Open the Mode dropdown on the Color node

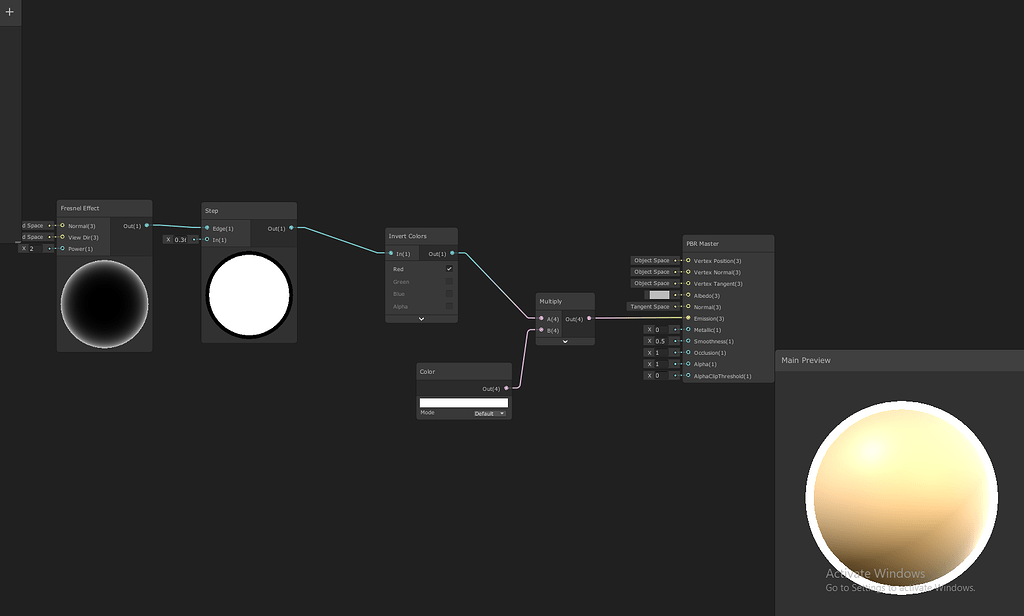pyautogui.click(x=489, y=413)
